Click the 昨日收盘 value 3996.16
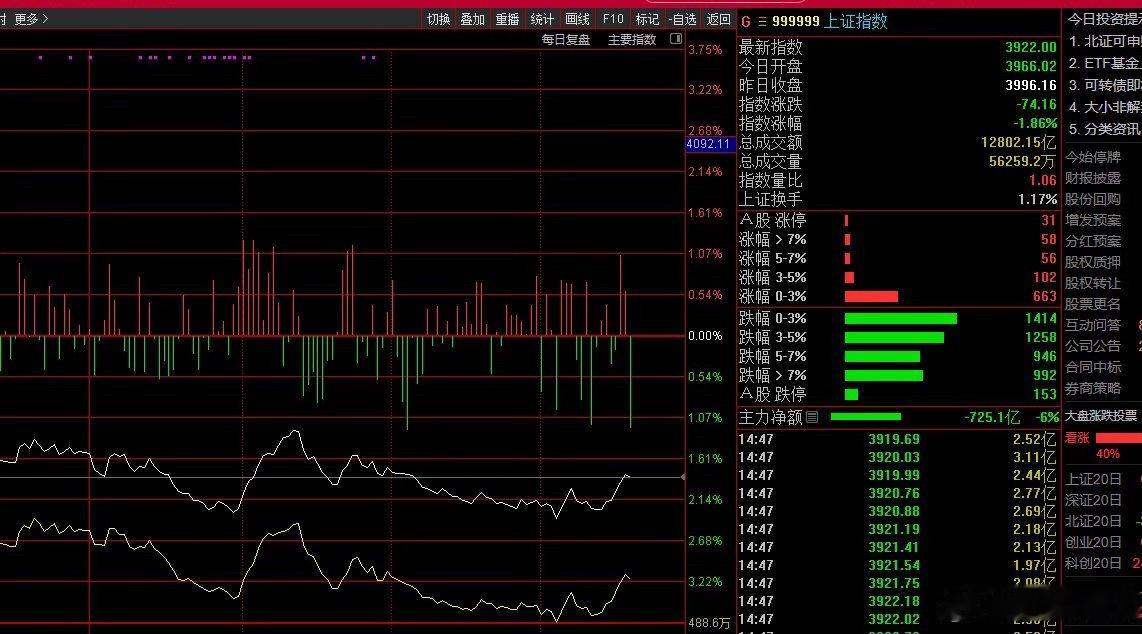Image resolution: width=1142 pixels, height=634 pixels. pos(1031,85)
